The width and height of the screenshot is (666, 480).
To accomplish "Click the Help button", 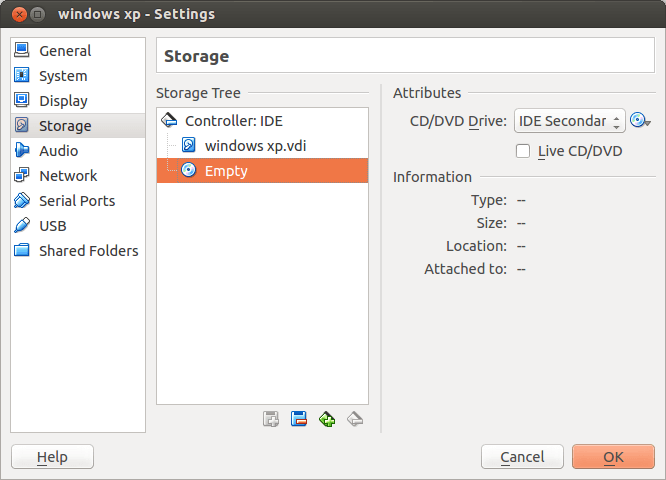I will [x=52, y=457].
